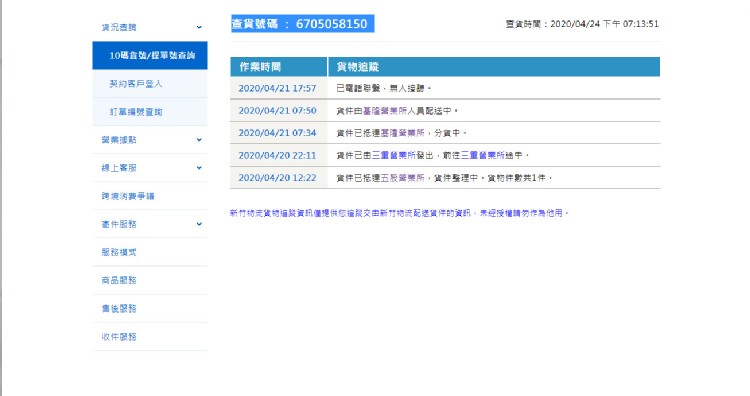Click 基隆營業所 link in the 07:34 row
This screenshot has width=750, height=396.
(x=402, y=133)
